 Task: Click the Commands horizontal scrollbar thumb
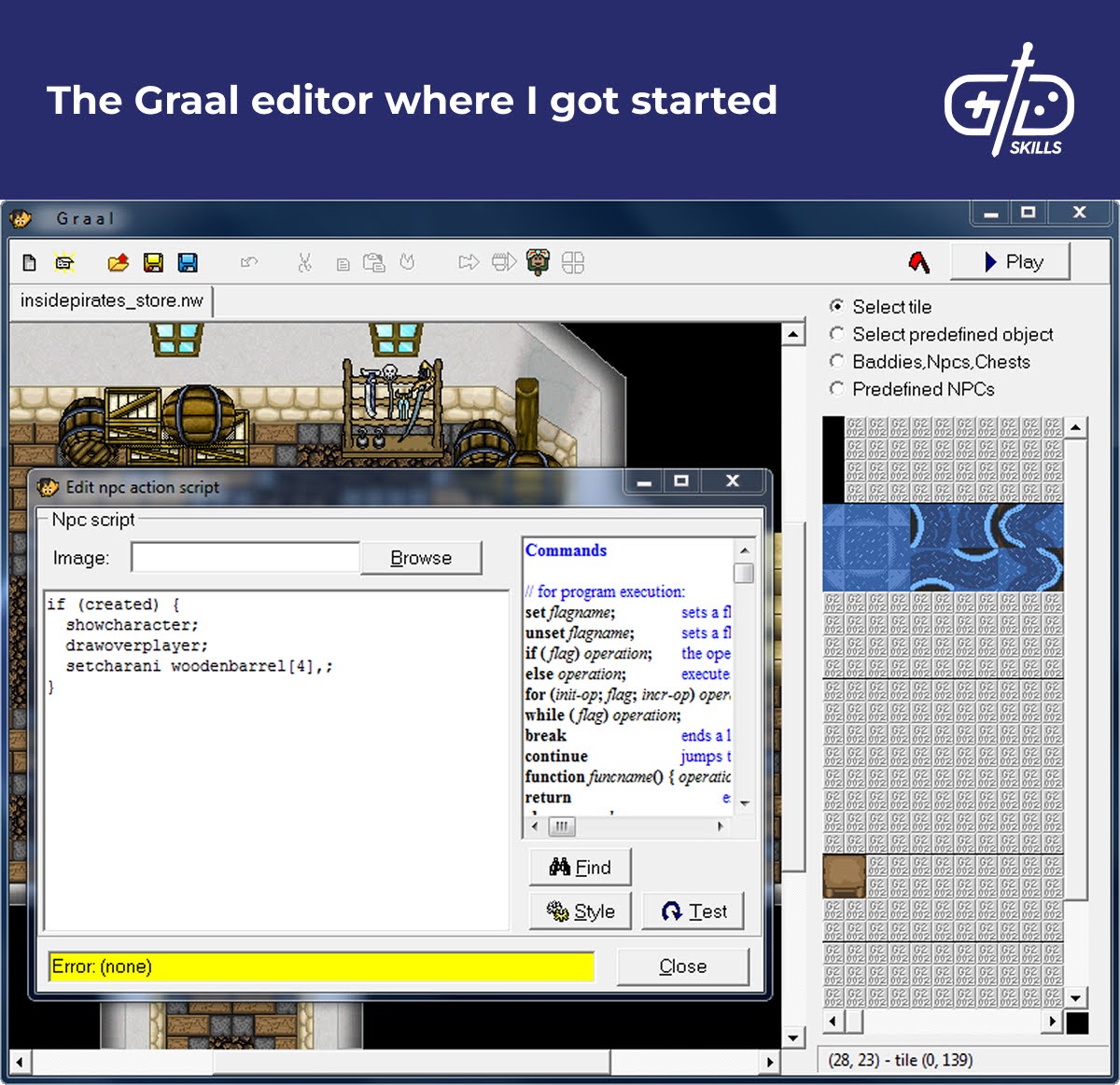coord(561,827)
